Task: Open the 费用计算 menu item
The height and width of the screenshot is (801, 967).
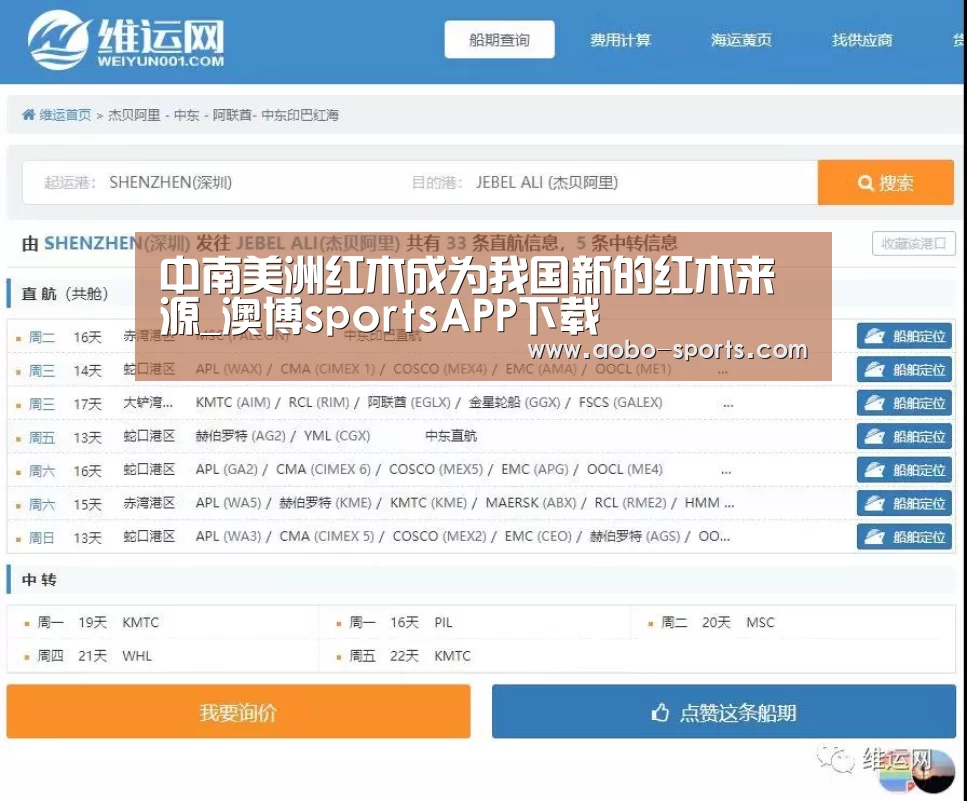Action: pyautogui.click(x=620, y=40)
